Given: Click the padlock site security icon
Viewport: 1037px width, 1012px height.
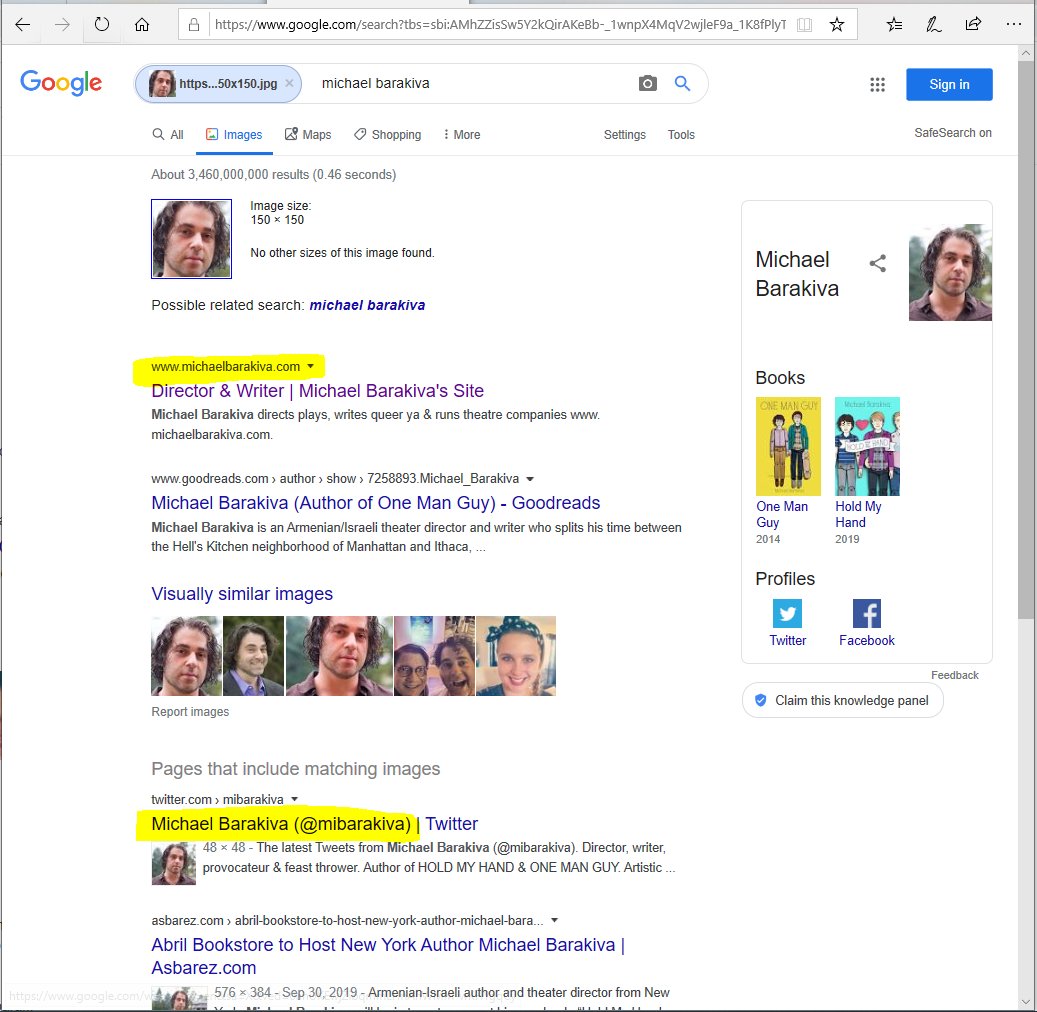Looking at the screenshot, I should [x=194, y=25].
